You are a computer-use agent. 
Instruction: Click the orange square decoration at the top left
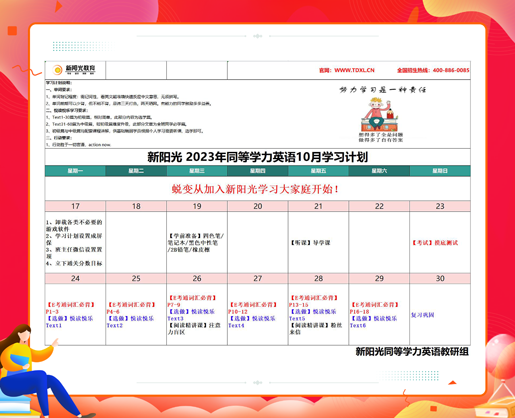12,31
